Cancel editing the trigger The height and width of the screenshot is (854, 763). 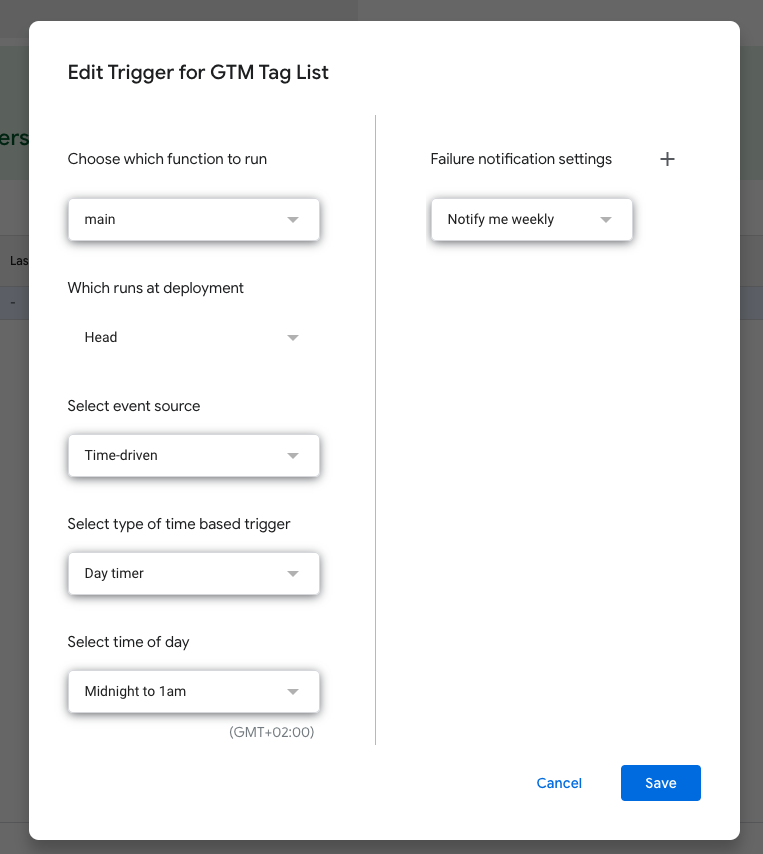(x=559, y=783)
